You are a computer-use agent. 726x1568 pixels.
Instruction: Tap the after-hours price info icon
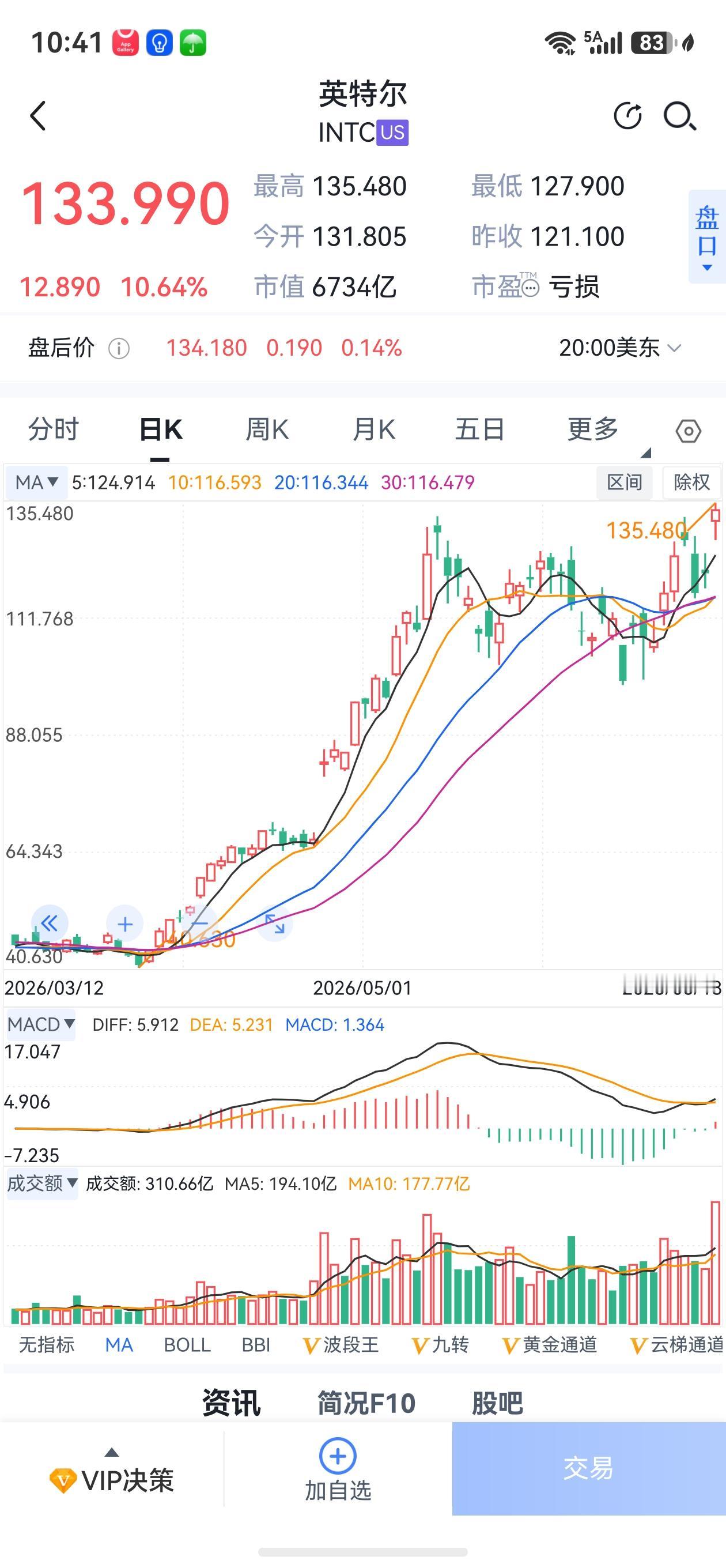(119, 349)
